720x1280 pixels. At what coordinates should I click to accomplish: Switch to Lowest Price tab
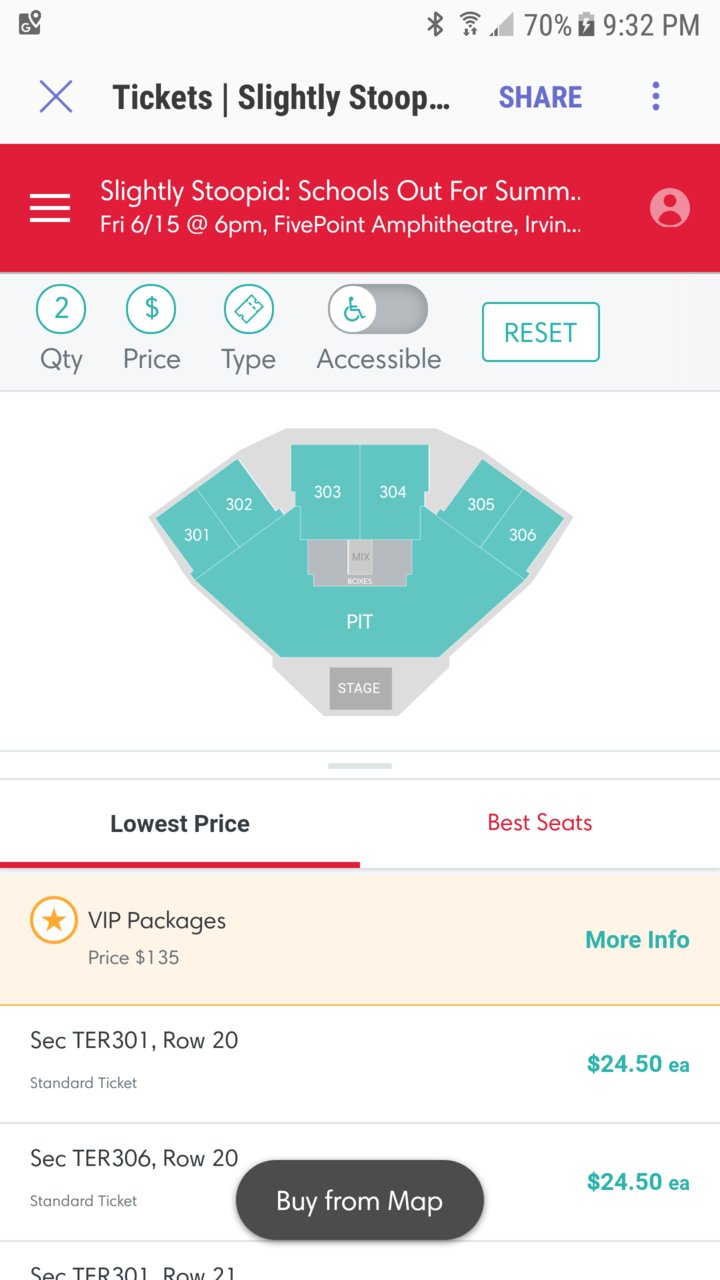pos(180,824)
